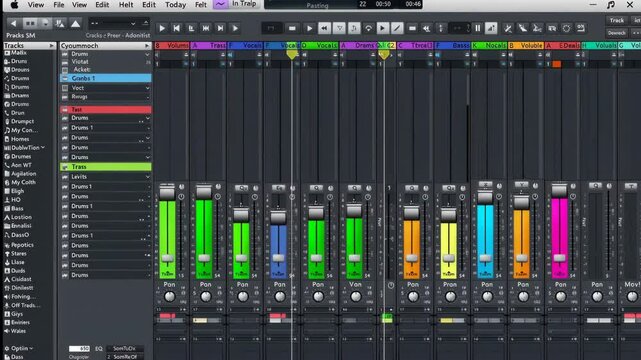
Task: Click the page icon beside Homes
Action: pyautogui.click(x=7, y=139)
